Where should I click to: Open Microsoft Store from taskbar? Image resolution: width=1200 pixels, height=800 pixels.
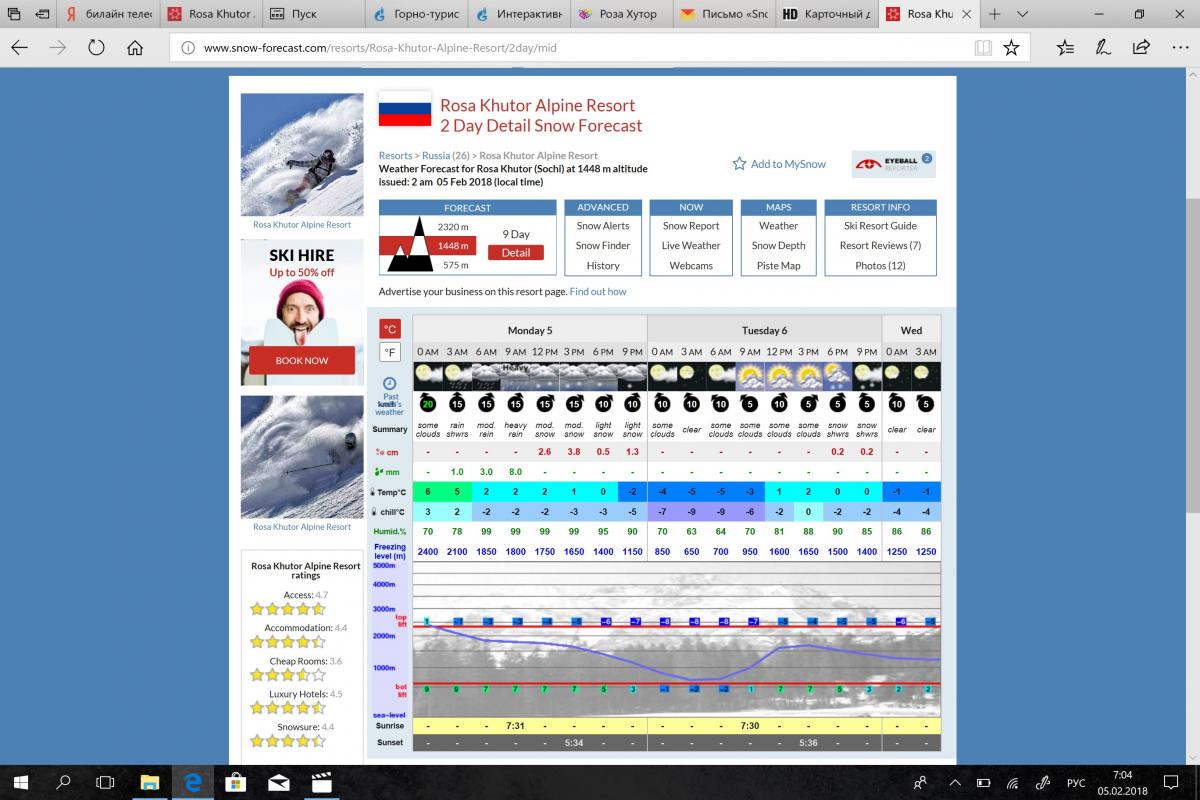coord(235,782)
